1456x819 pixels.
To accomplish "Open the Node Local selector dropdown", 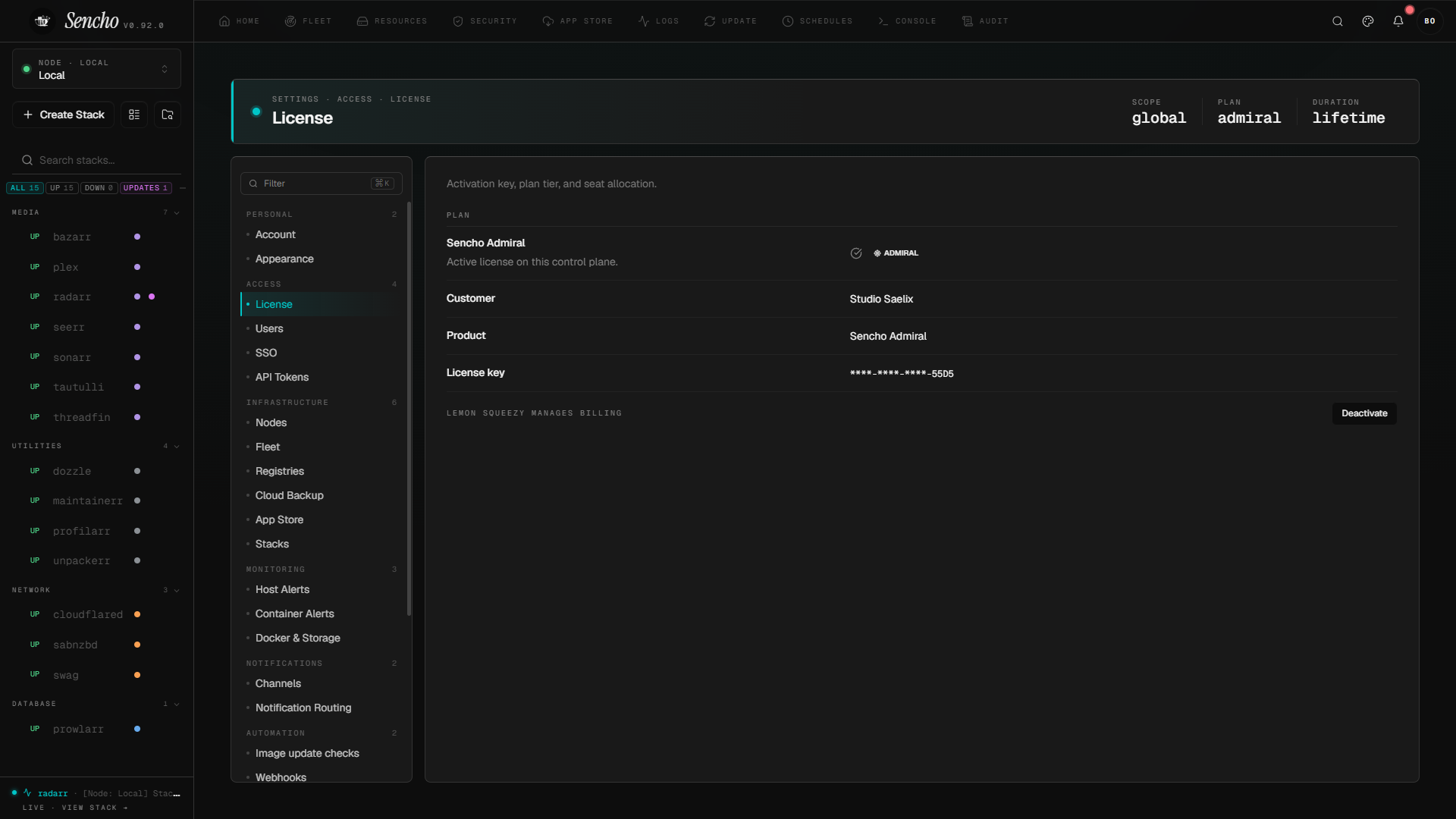I will [96, 69].
